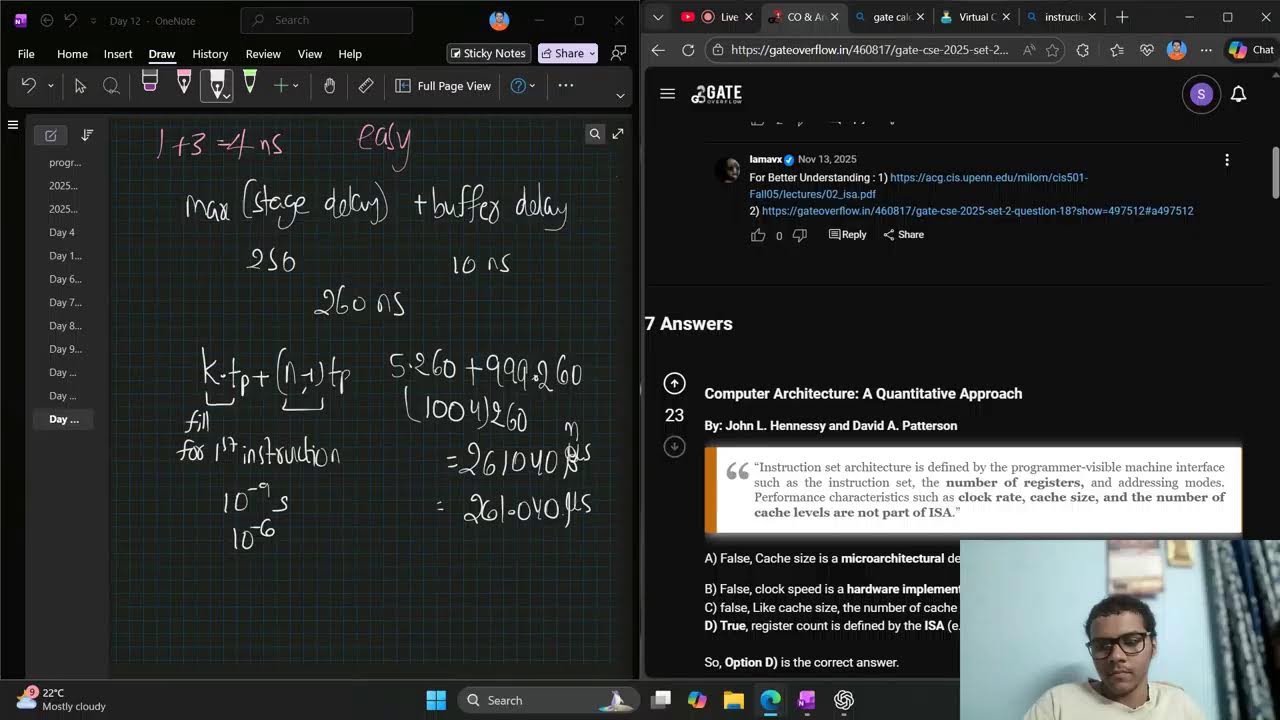Open the Edge tab actions menu
The image size is (1280, 720).
(x=657, y=17)
